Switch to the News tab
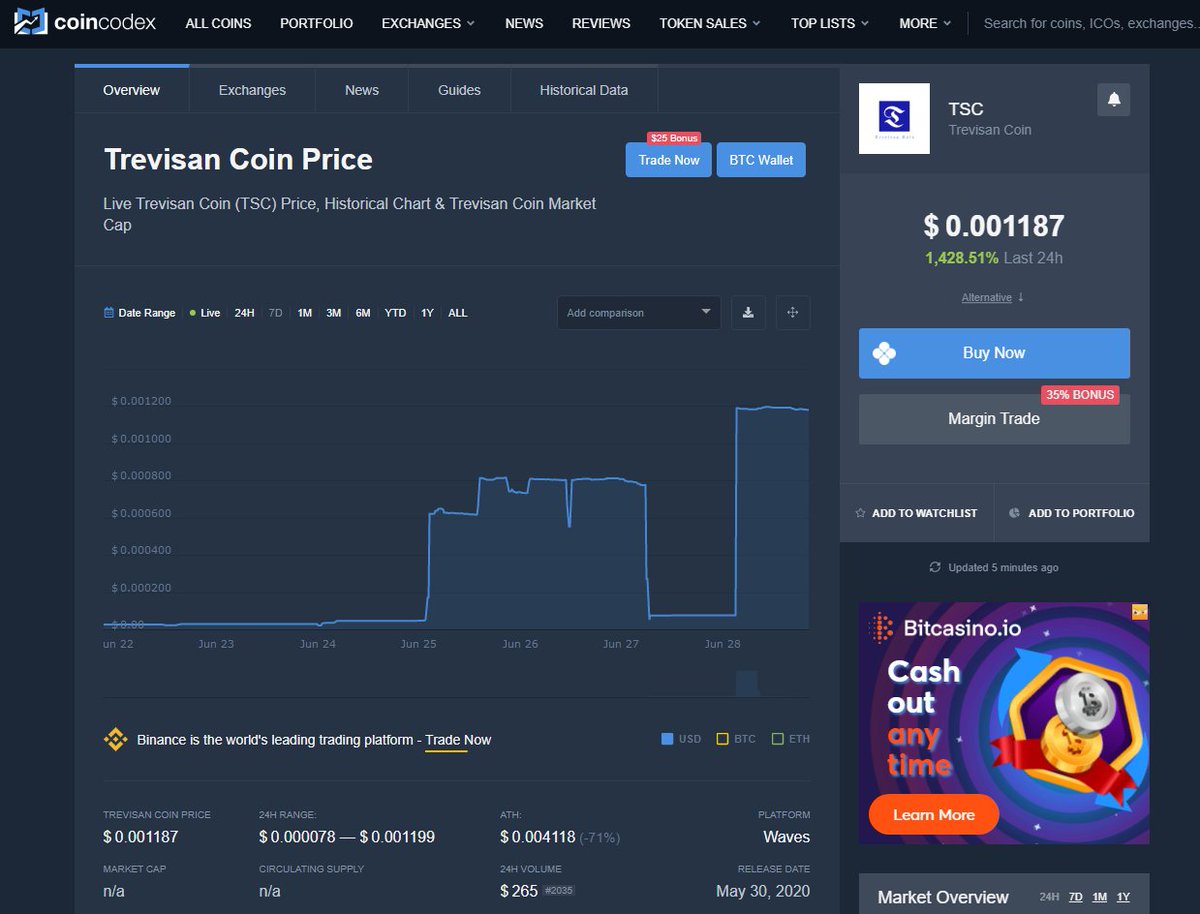 (362, 90)
